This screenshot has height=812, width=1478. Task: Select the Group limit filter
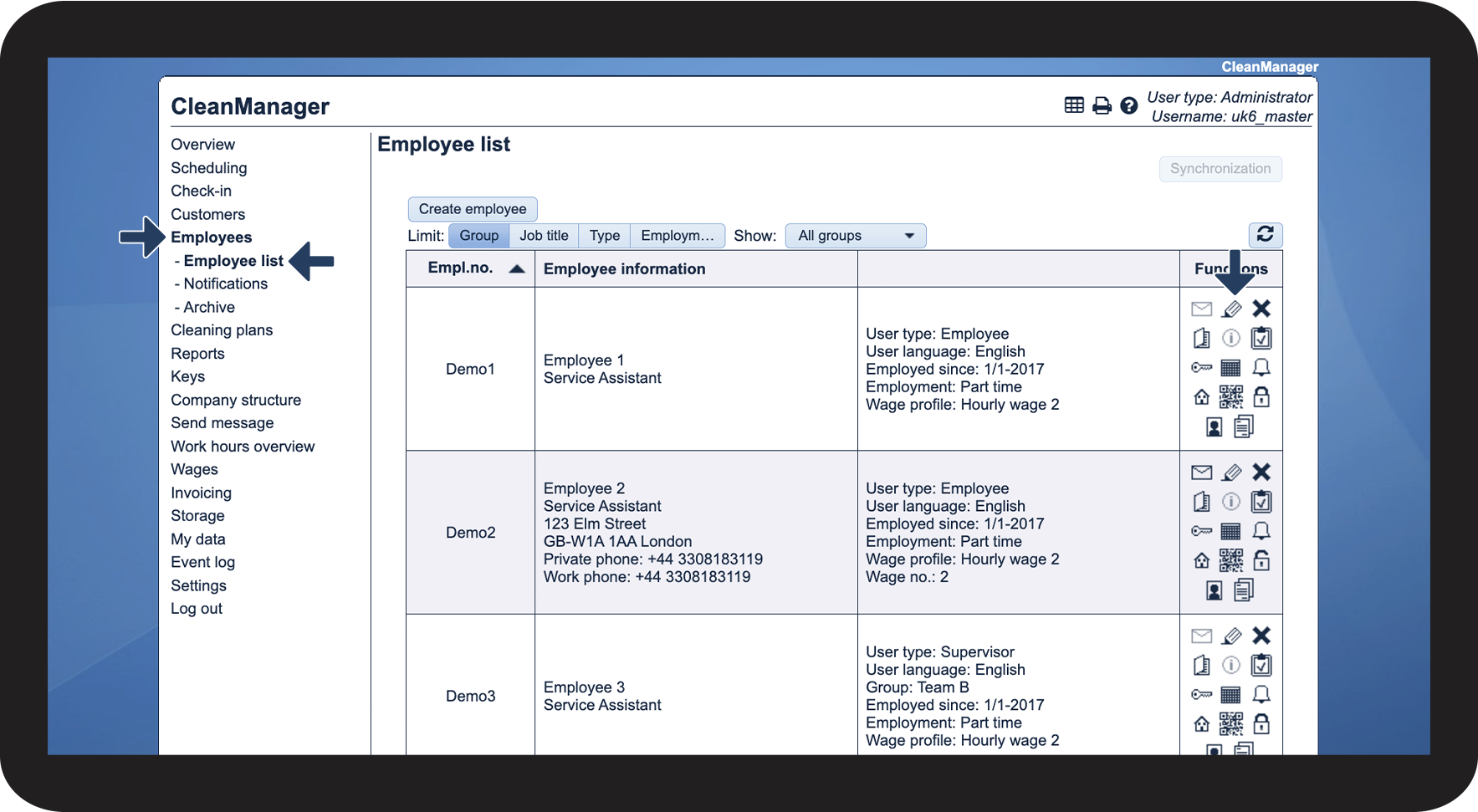(x=479, y=236)
